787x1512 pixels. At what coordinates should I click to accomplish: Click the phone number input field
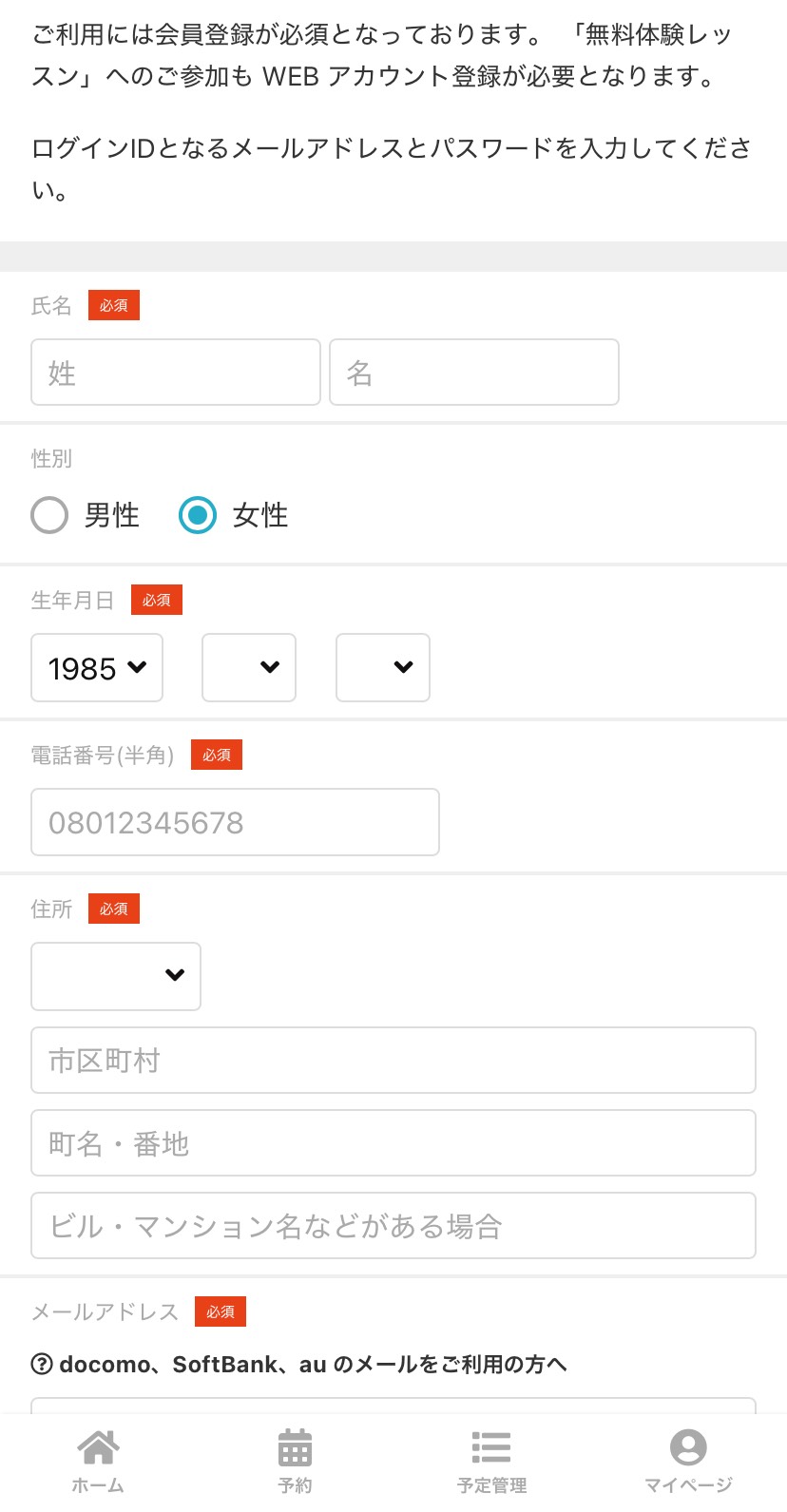pos(234,821)
